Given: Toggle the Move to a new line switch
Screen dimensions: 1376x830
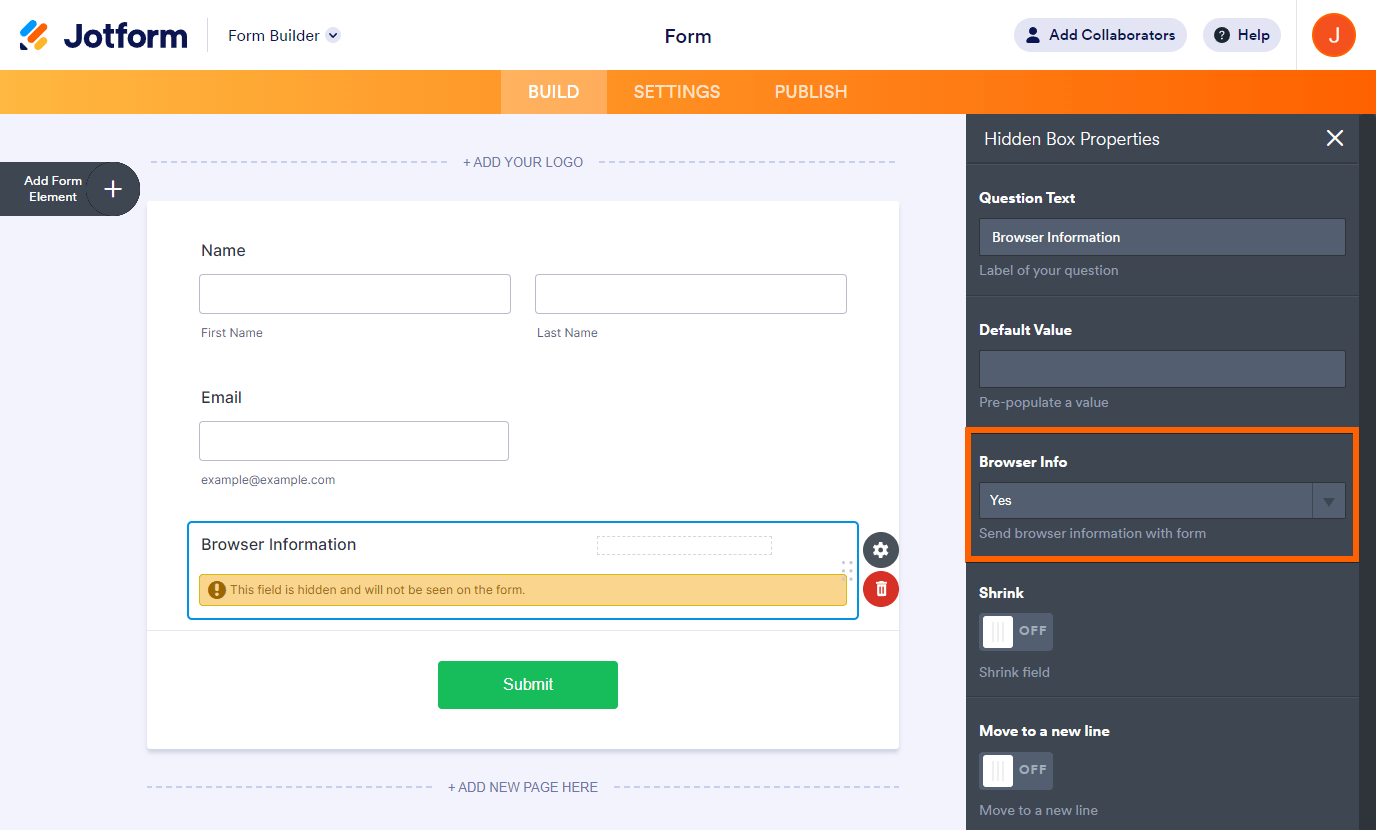Looking at the screenshot, I should [x=1016, y=771].
